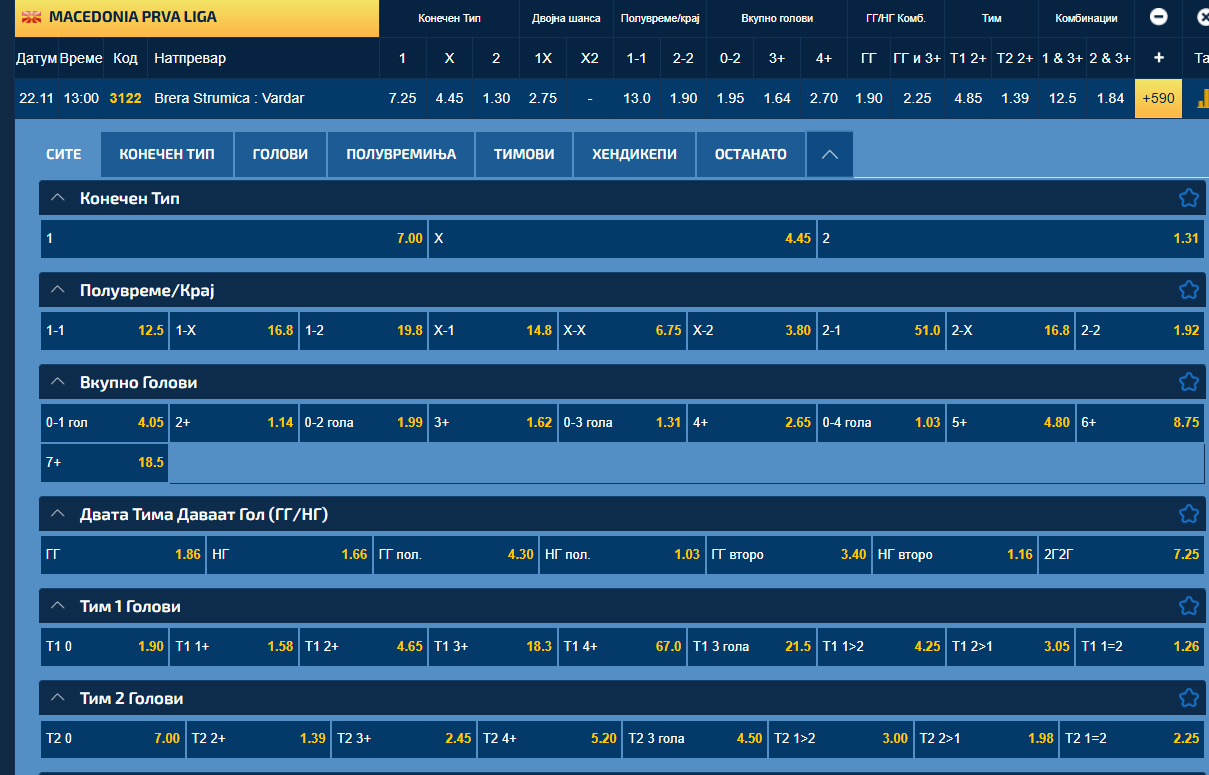The image size is (1209, 775).
Task: Select odds 7.00 for home win
Action: point(234,239)
